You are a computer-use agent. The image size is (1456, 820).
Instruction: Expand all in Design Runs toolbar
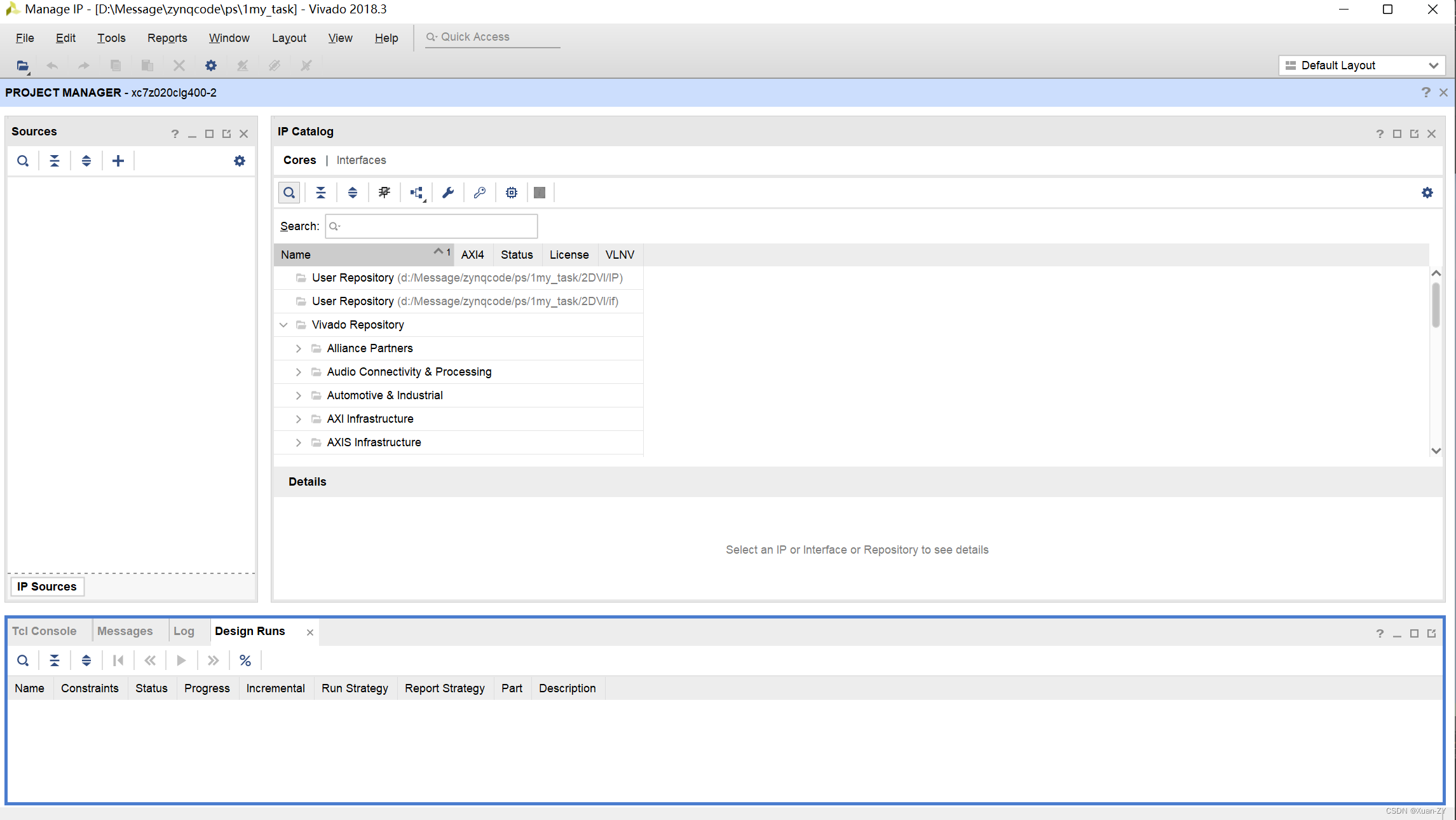coord(86,660)
